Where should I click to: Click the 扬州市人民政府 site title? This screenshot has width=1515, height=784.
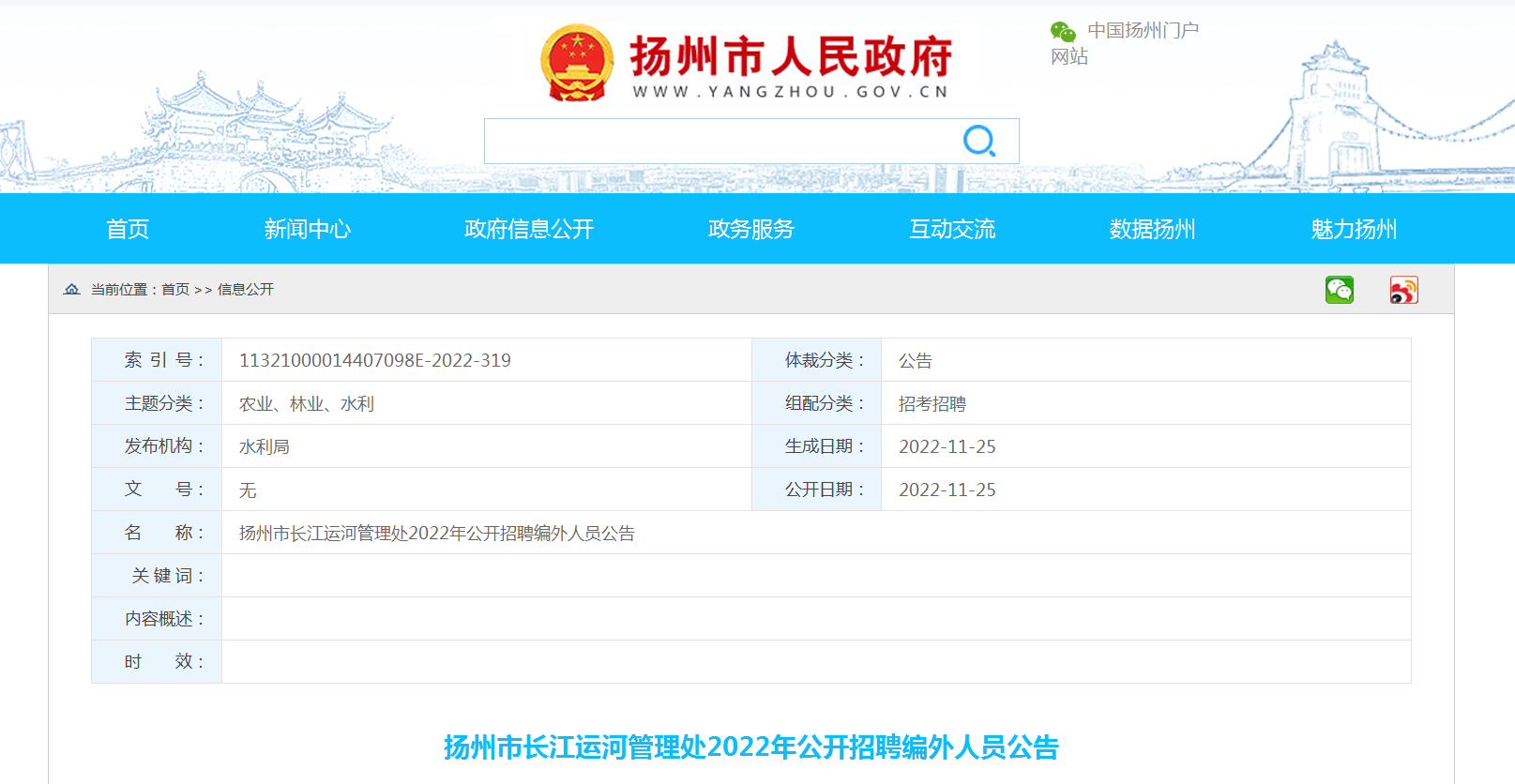pos(791,57)
